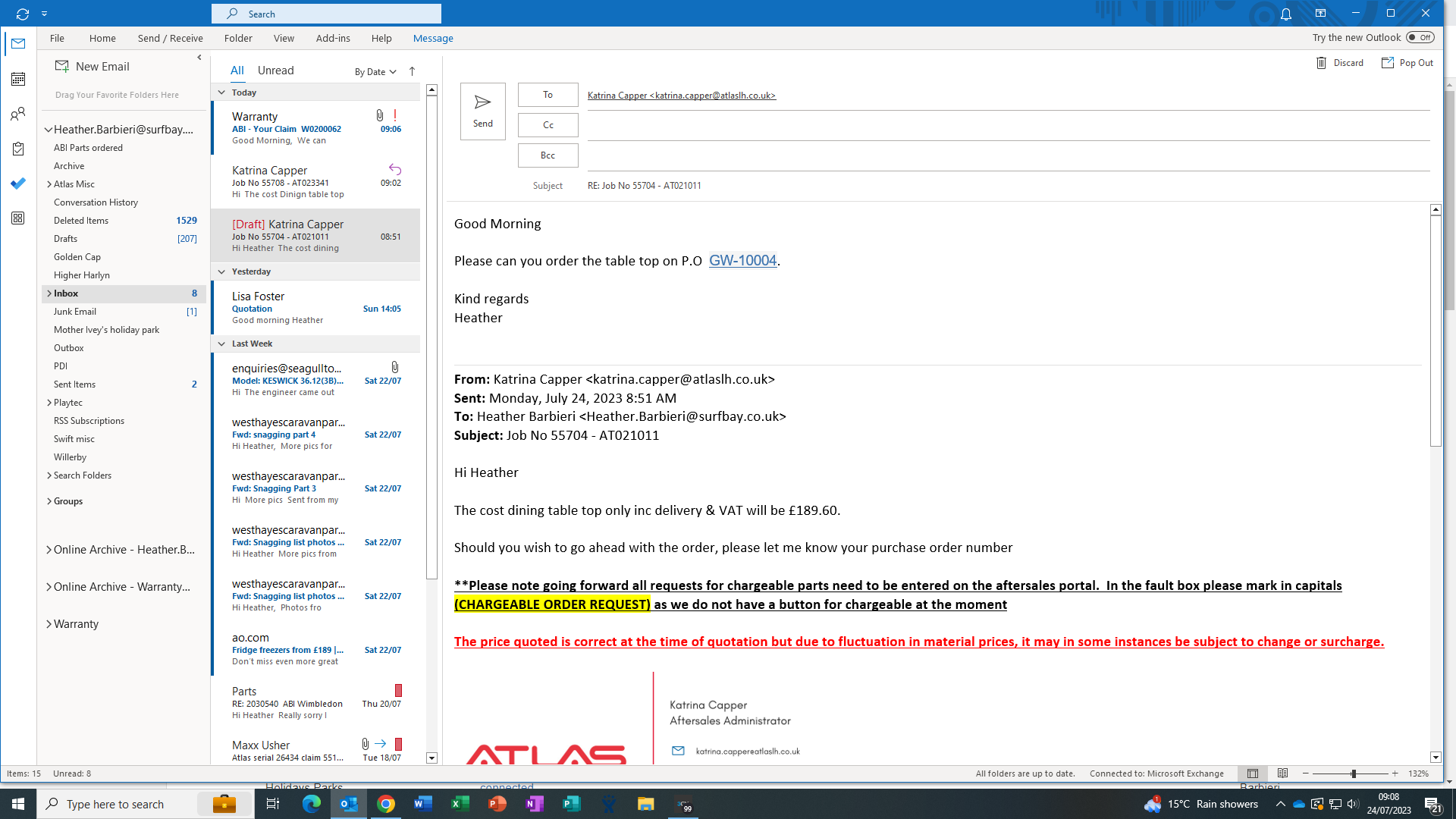This screenshot has width=1456, height=819.
Task: Collapse the Yesterday message group
Action: (x=221, y=271)
